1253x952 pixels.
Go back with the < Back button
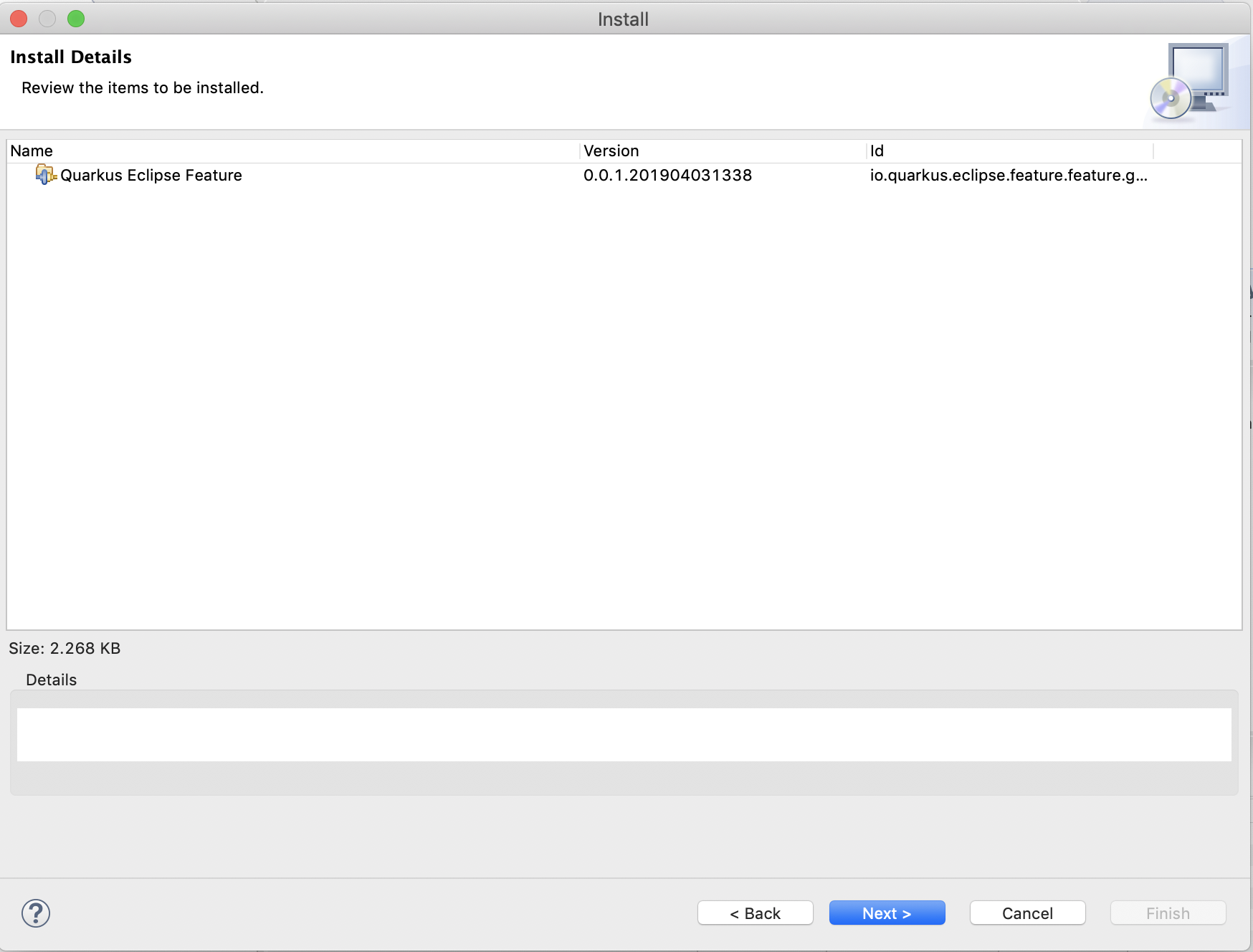click(x=755, y=913)
